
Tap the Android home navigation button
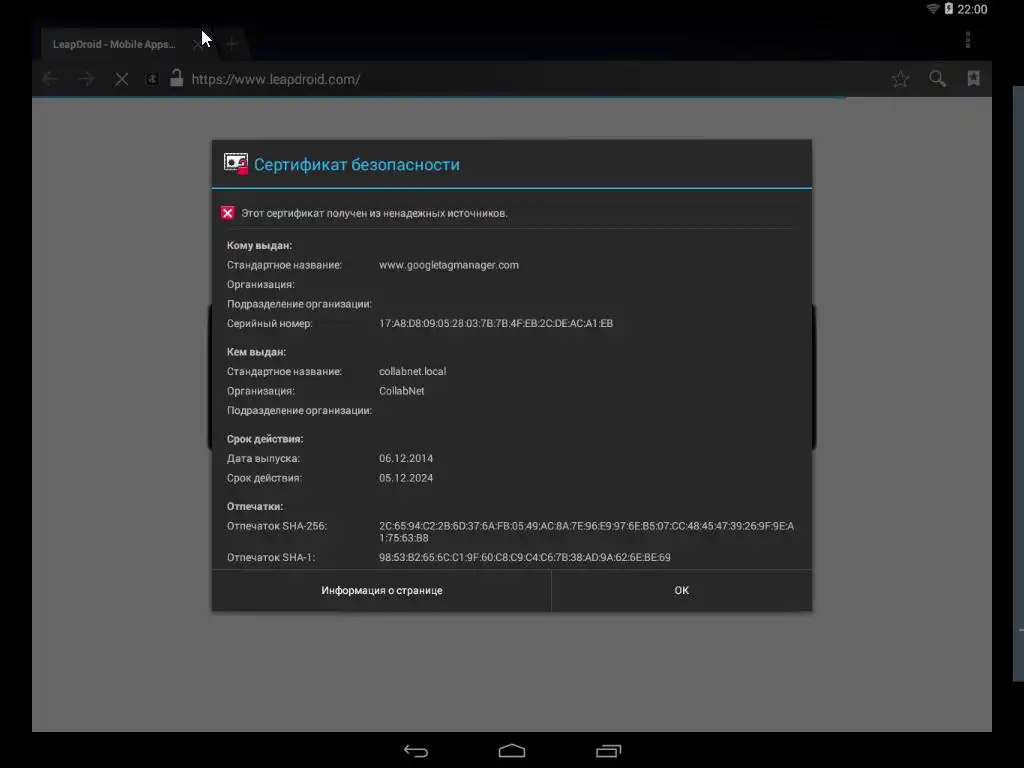(512, 751)
